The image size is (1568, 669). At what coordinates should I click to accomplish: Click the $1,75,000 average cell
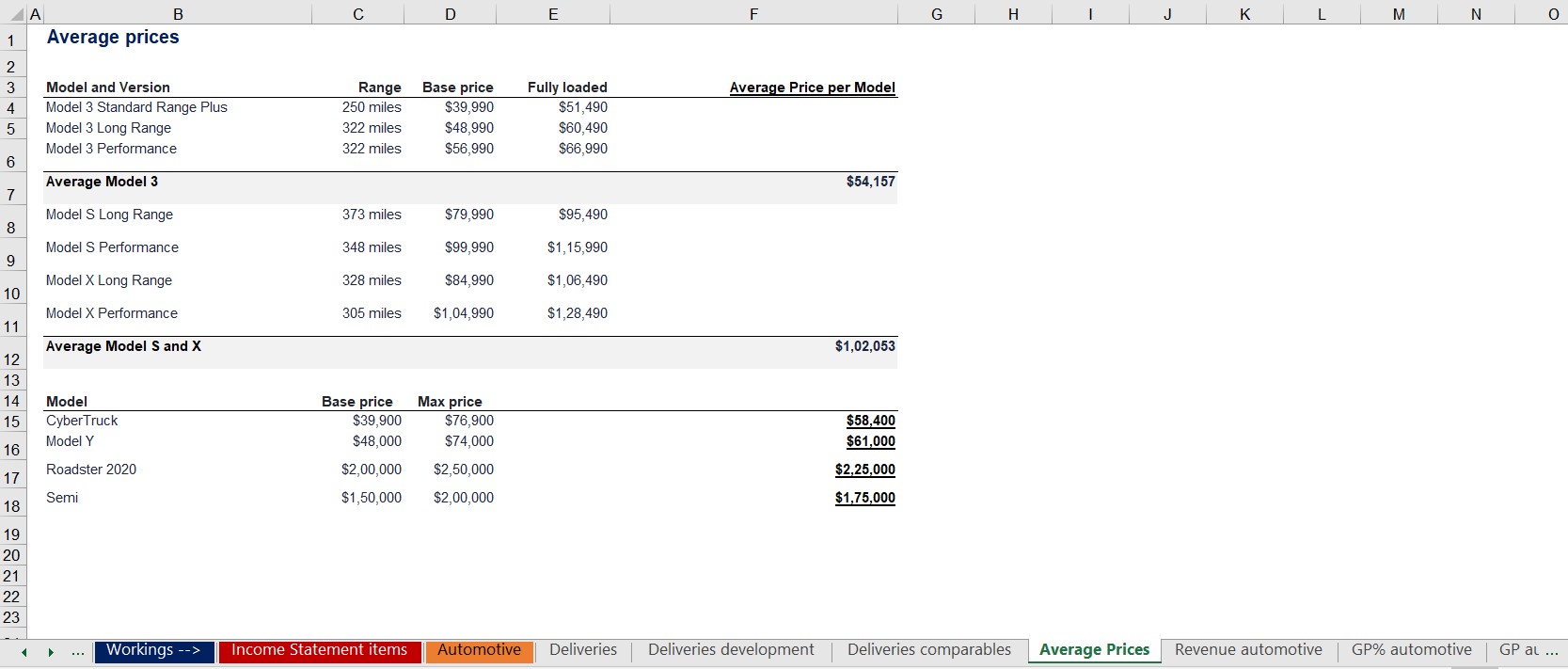pos(865,498)
